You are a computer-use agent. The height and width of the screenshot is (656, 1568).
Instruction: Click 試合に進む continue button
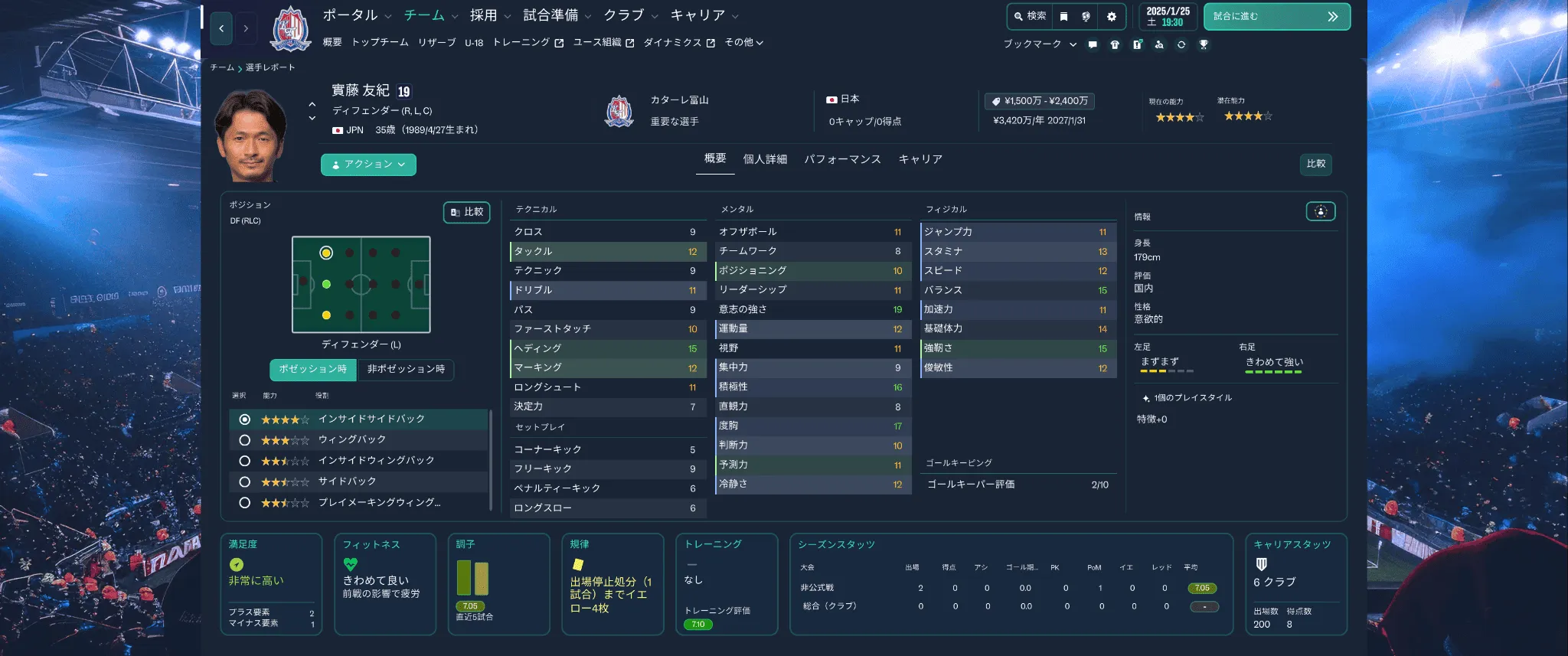tap(1276, 16)
